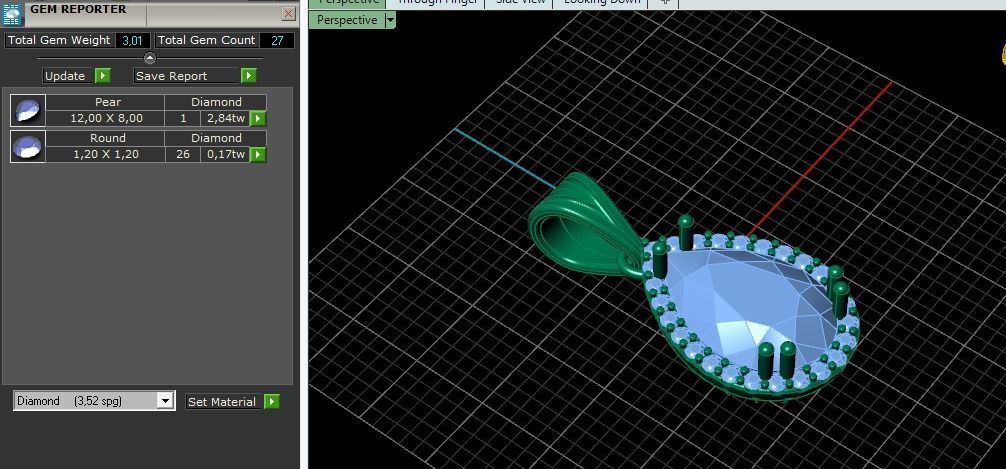Select the Round gem thumbnail

point(28,146)
